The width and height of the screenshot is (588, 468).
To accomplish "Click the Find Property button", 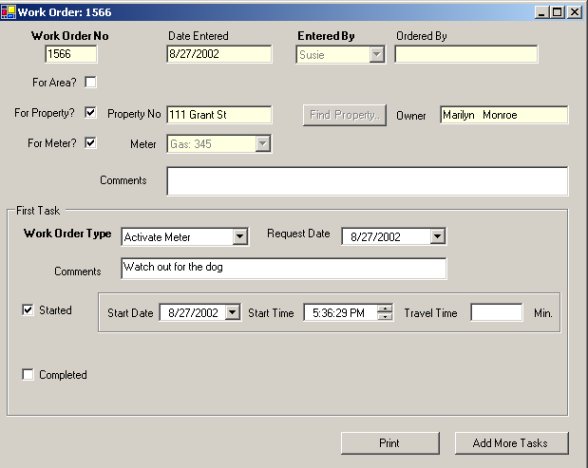I will pyautogui.click(x=345, y=115).
